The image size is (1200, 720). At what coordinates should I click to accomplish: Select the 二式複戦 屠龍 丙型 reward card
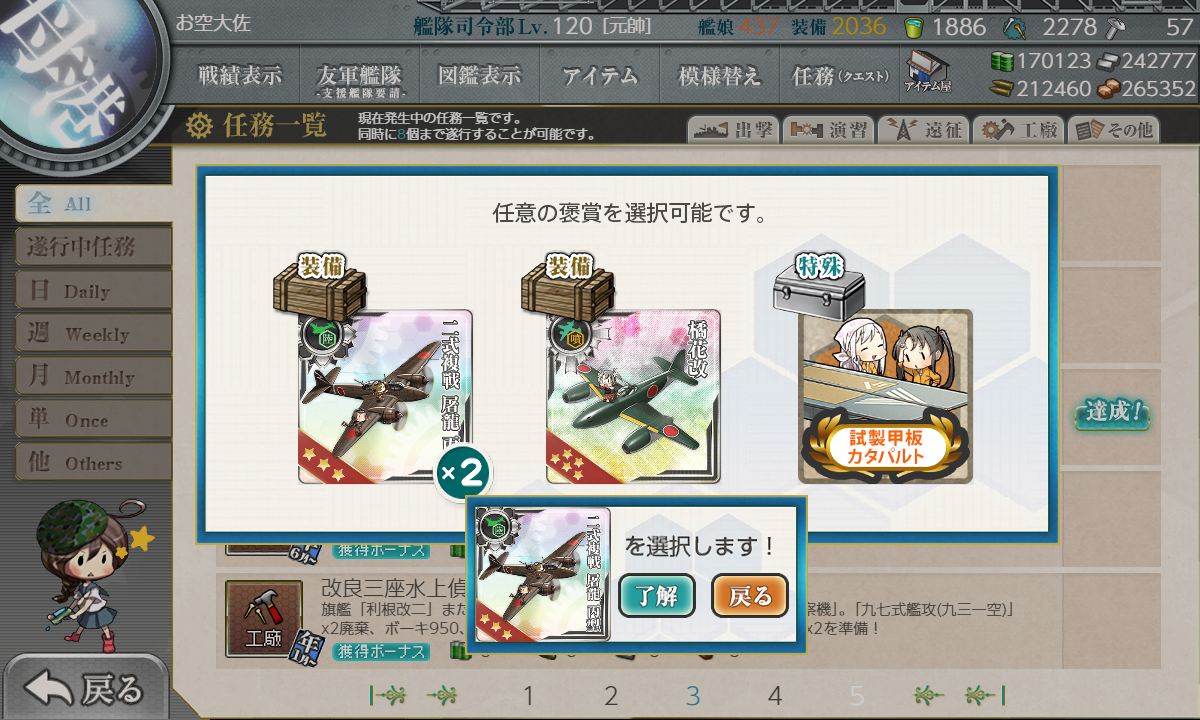385,397
